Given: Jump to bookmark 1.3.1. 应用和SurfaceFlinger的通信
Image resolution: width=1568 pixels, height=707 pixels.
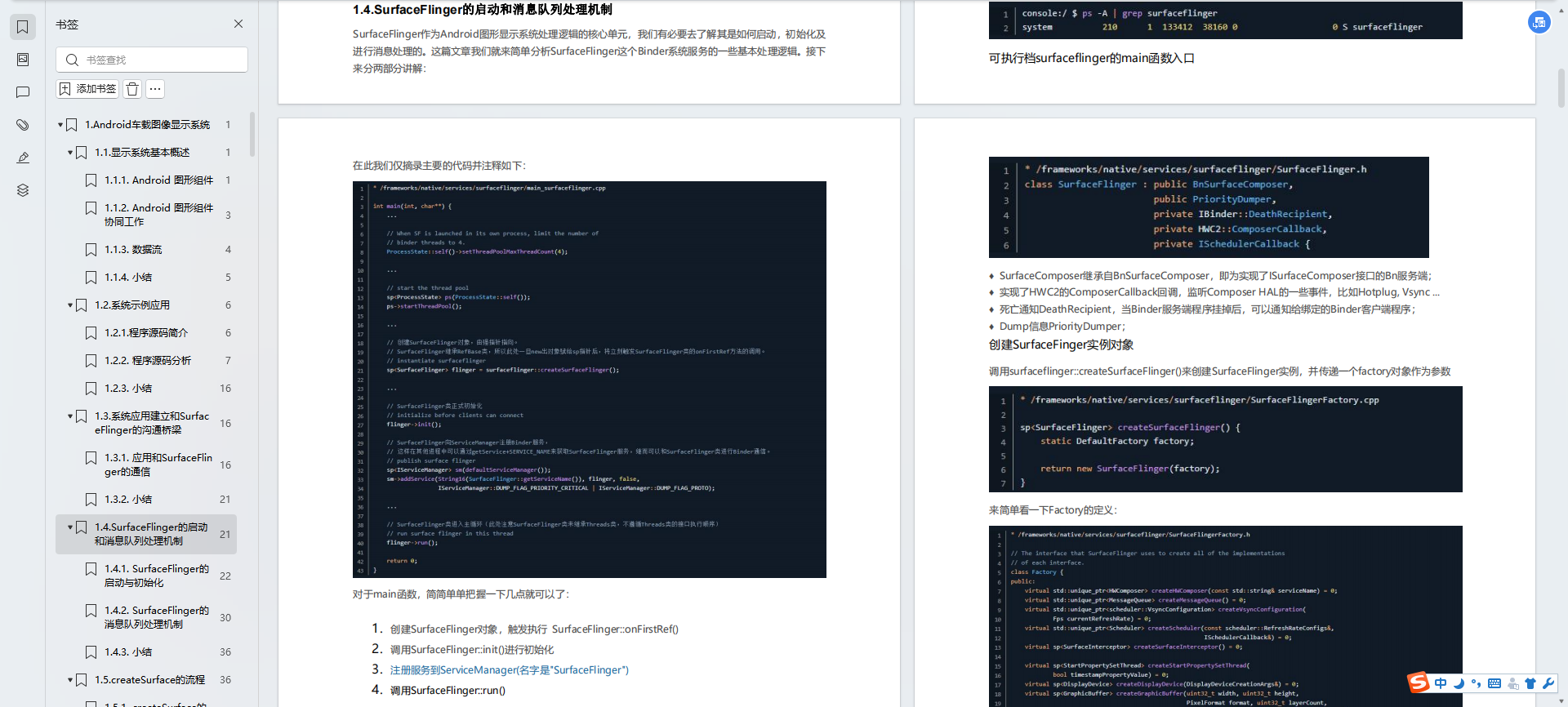Looking at the screenshot, I should (x=158, y=465).
